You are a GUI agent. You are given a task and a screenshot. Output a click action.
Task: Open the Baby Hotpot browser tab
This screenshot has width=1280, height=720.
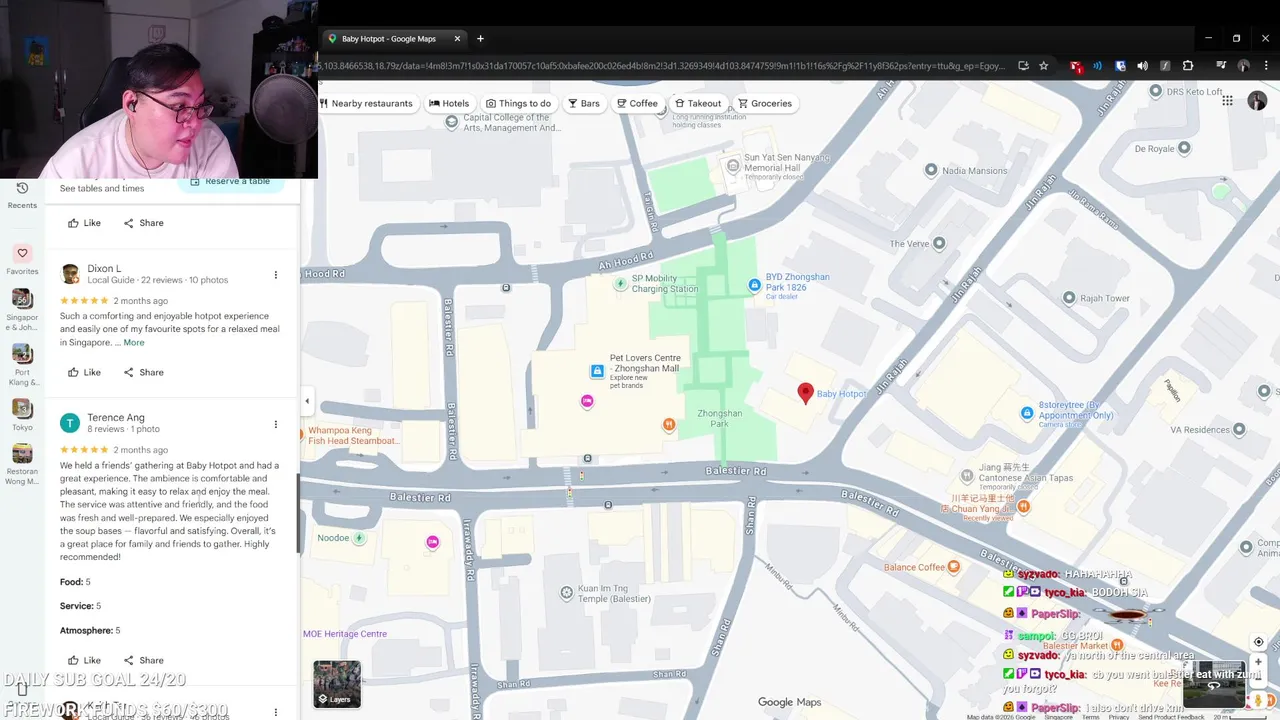point(388,39)
